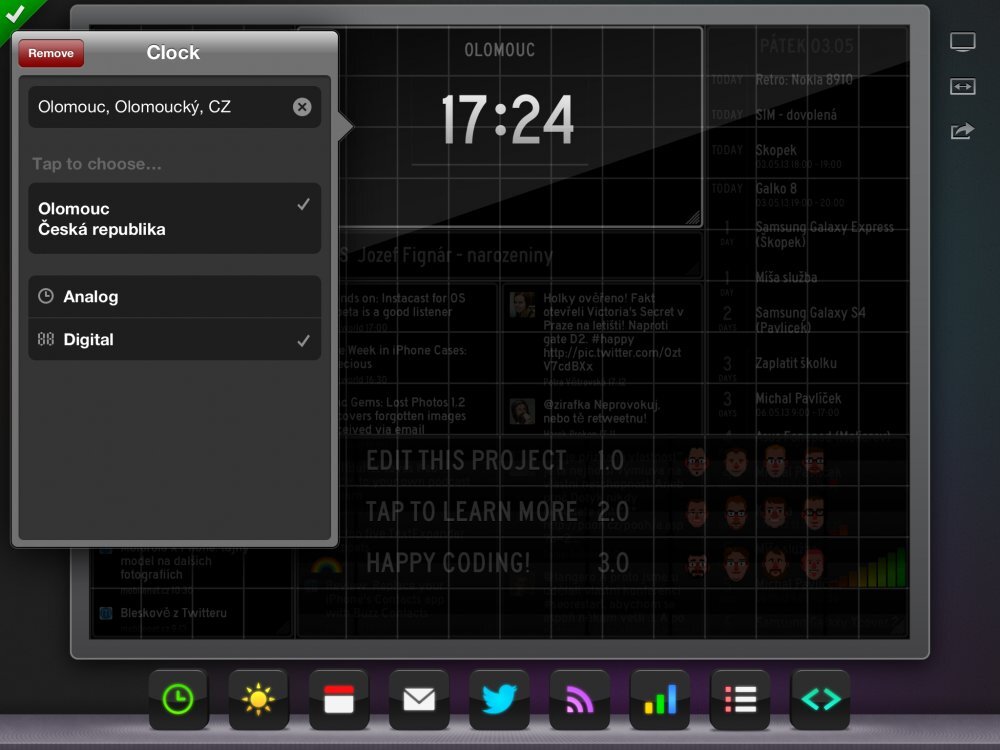The width and height of the screenshot is (1000, 750).
Task: Select the Clock widget in the toolbar
Action: pos(179,700)
